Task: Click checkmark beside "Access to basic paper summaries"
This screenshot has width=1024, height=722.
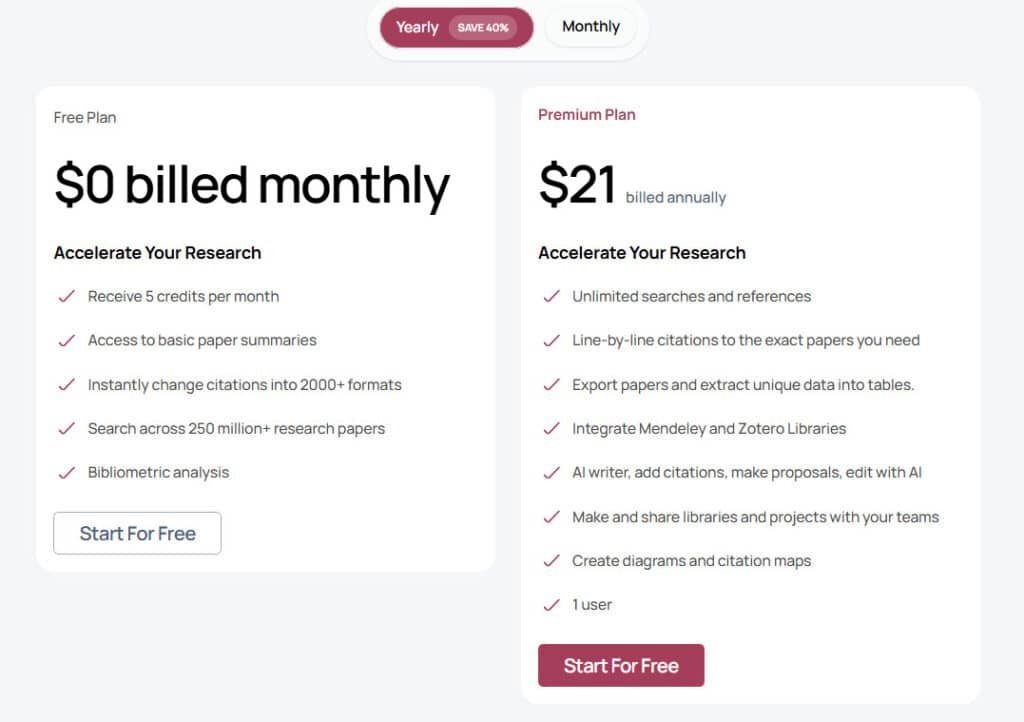Action: 68,340
